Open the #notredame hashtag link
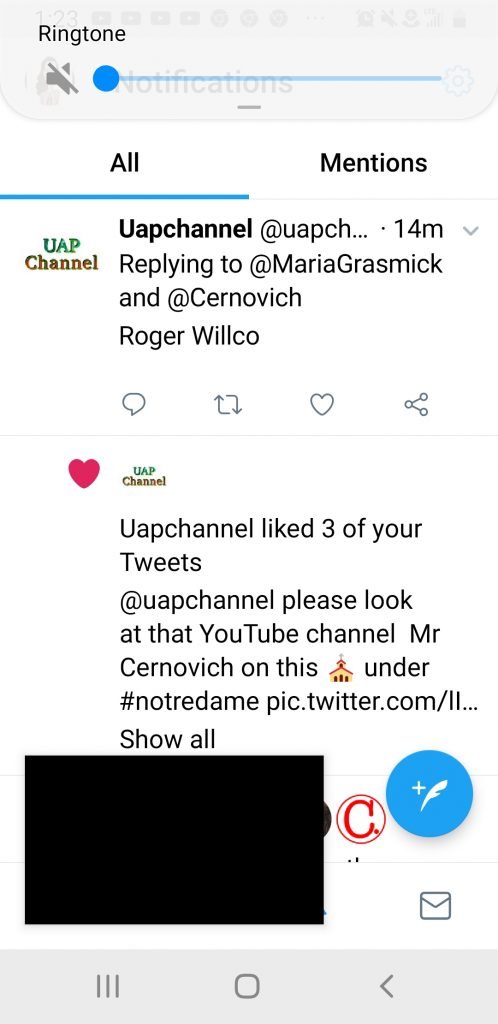Screen dimensions: 498x1024 tap(189, 702)
